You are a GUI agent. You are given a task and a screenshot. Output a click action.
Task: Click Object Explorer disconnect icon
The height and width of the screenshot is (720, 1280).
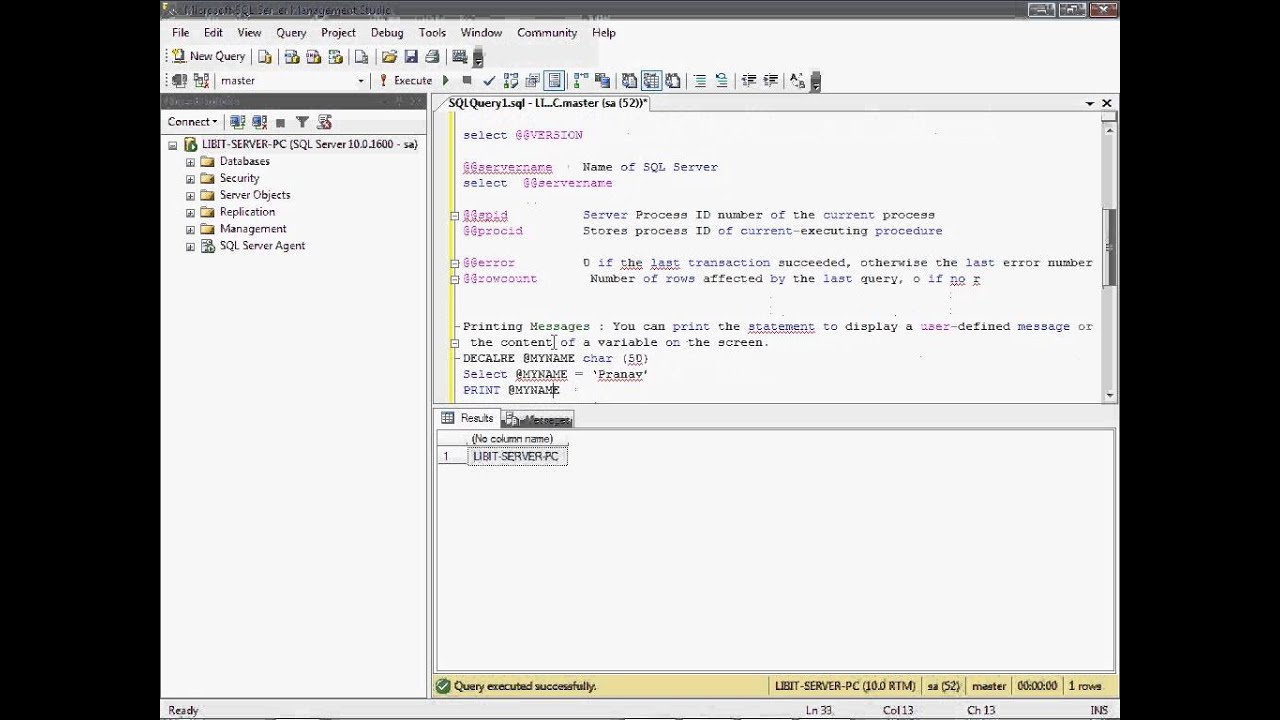click(x=259, y=122)
